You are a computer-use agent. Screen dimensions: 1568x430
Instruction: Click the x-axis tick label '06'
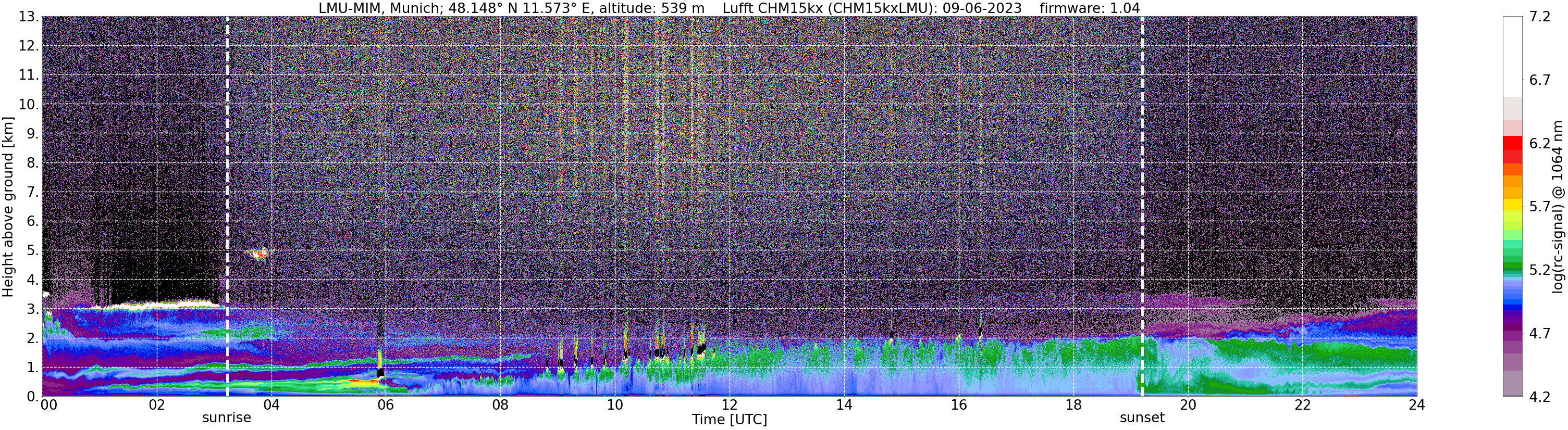pyautogui.click(x=385, y=405)
